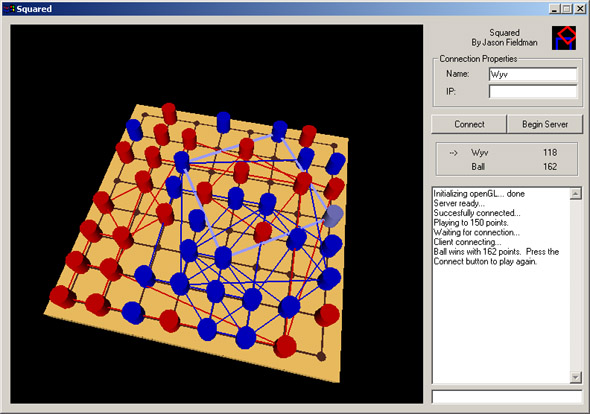Viewport: 590px width, 414px height.
Task: Click the Squared app icon in title bar
Action: (9, 9)
